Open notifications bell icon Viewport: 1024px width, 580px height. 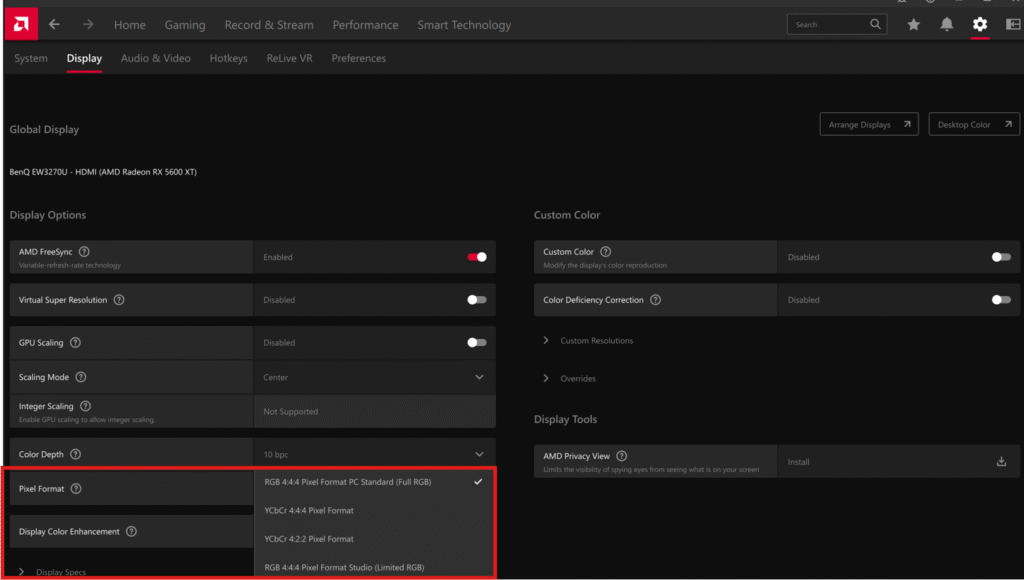point(946,24)
